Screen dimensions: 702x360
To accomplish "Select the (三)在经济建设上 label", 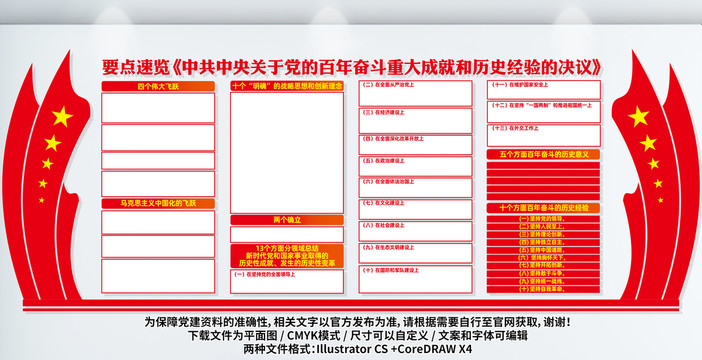I will click(x=383, y=112).
